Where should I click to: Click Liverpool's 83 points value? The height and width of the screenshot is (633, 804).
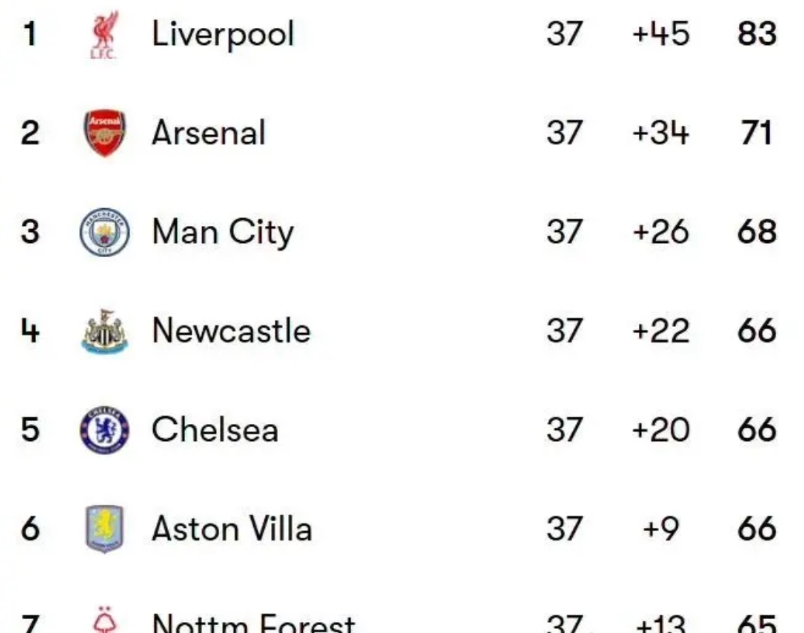[757, 34]
